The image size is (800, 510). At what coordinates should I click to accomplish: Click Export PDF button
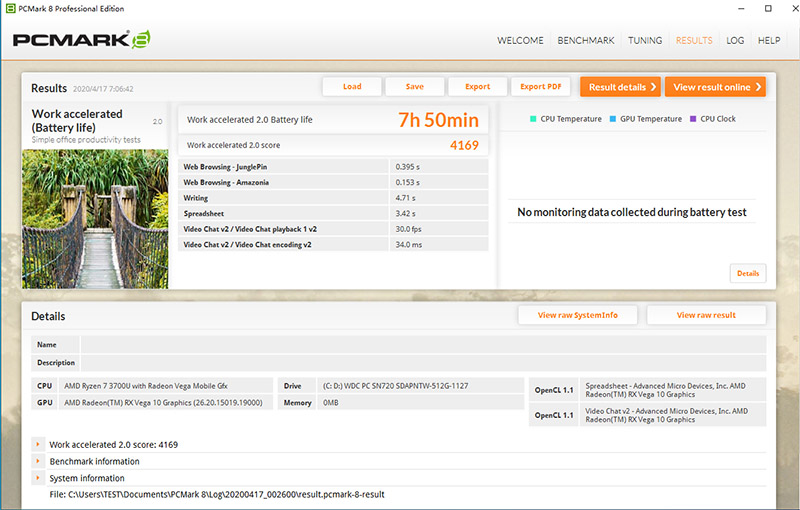[541, 87]
